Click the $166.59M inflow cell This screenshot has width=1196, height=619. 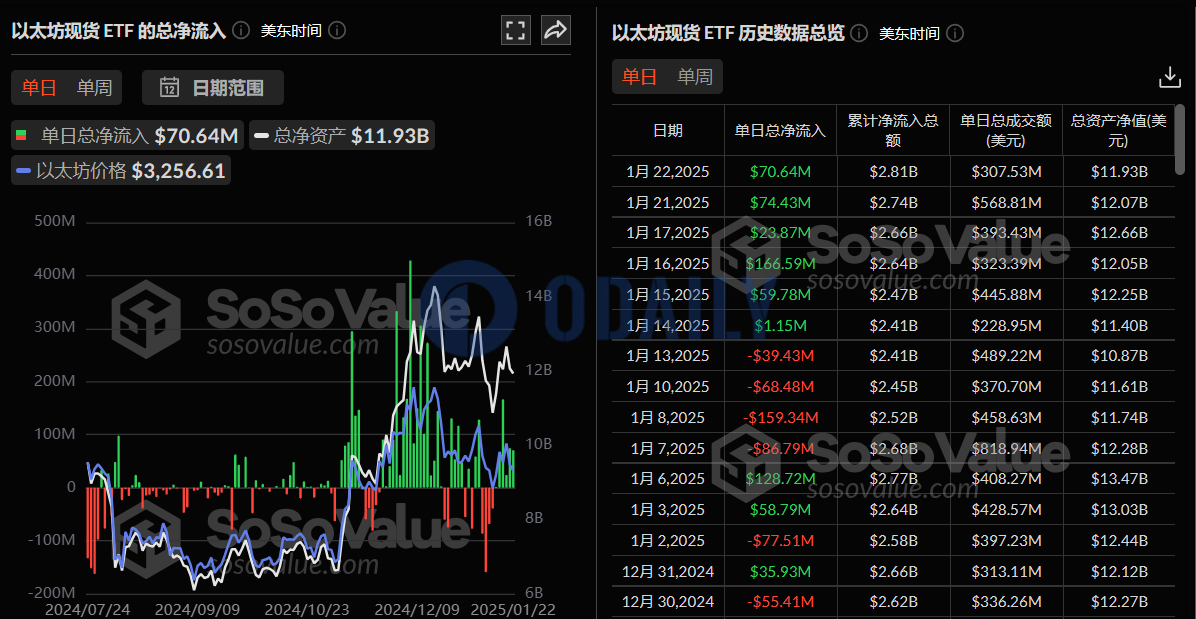[780, 264]
